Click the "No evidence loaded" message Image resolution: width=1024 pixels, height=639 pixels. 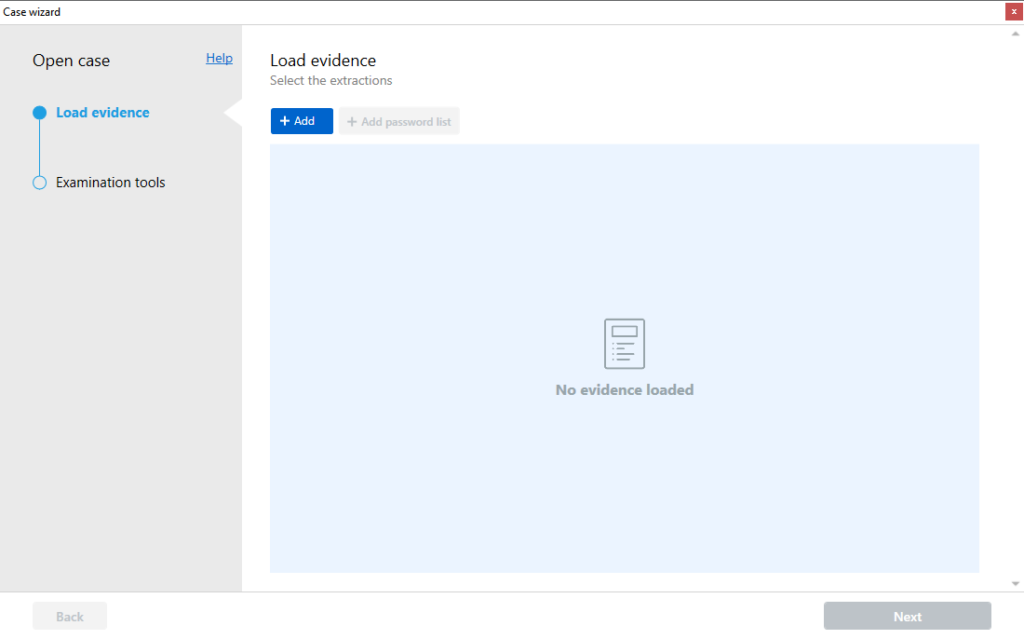click(x=624, y=390)
